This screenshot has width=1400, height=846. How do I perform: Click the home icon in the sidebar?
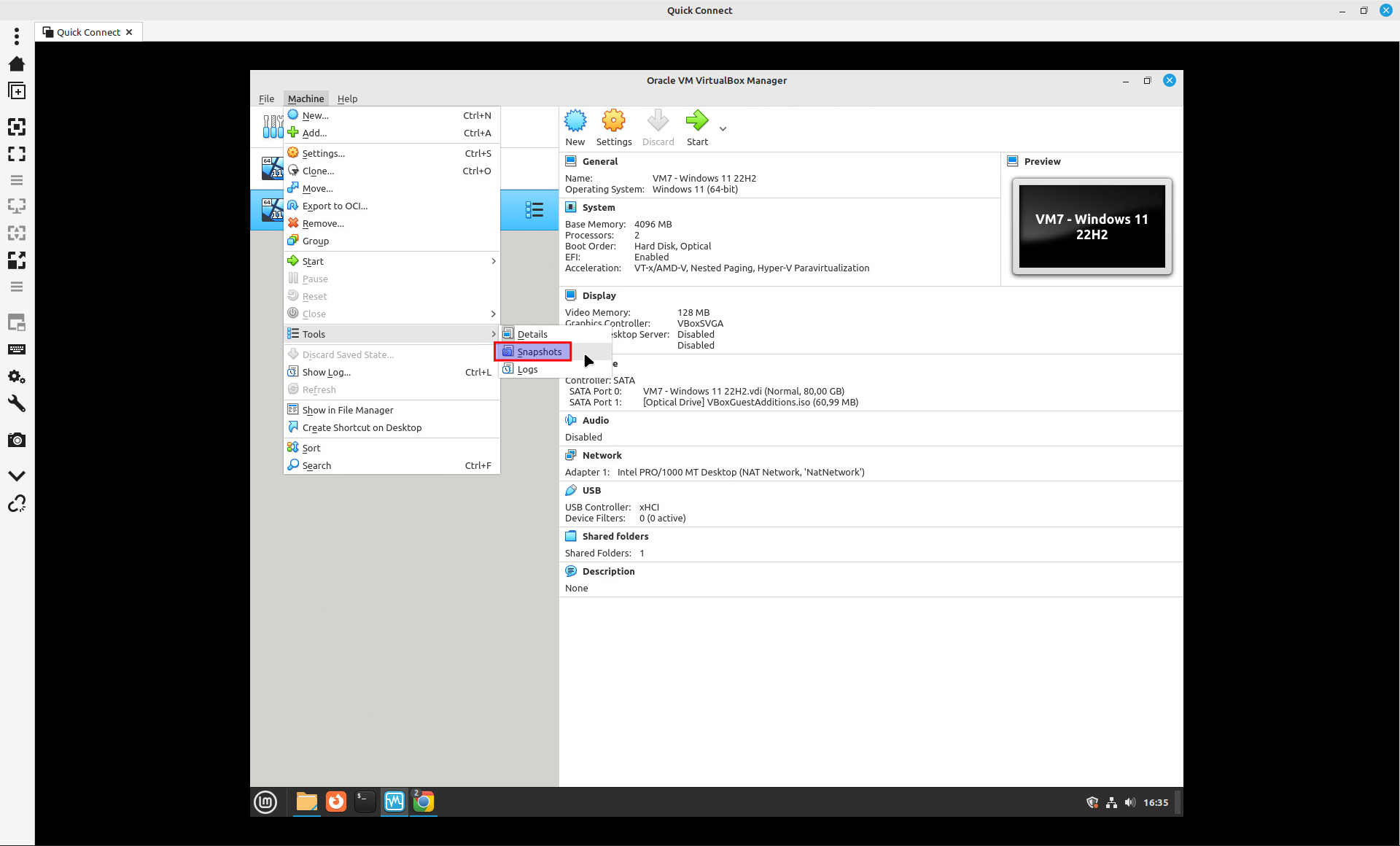(17, 64)
